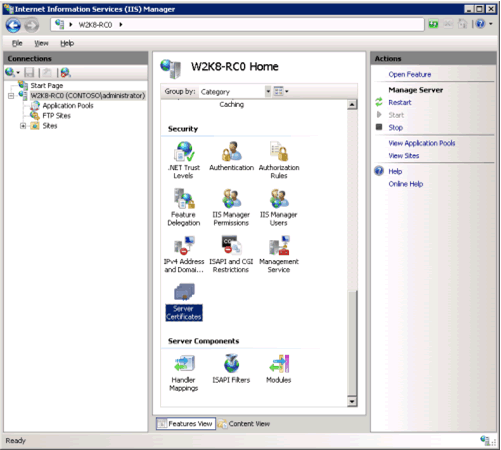The width and height of the screenshot is (501, 450).
Task: Switch to Content View tab
Action: [244, 424]
